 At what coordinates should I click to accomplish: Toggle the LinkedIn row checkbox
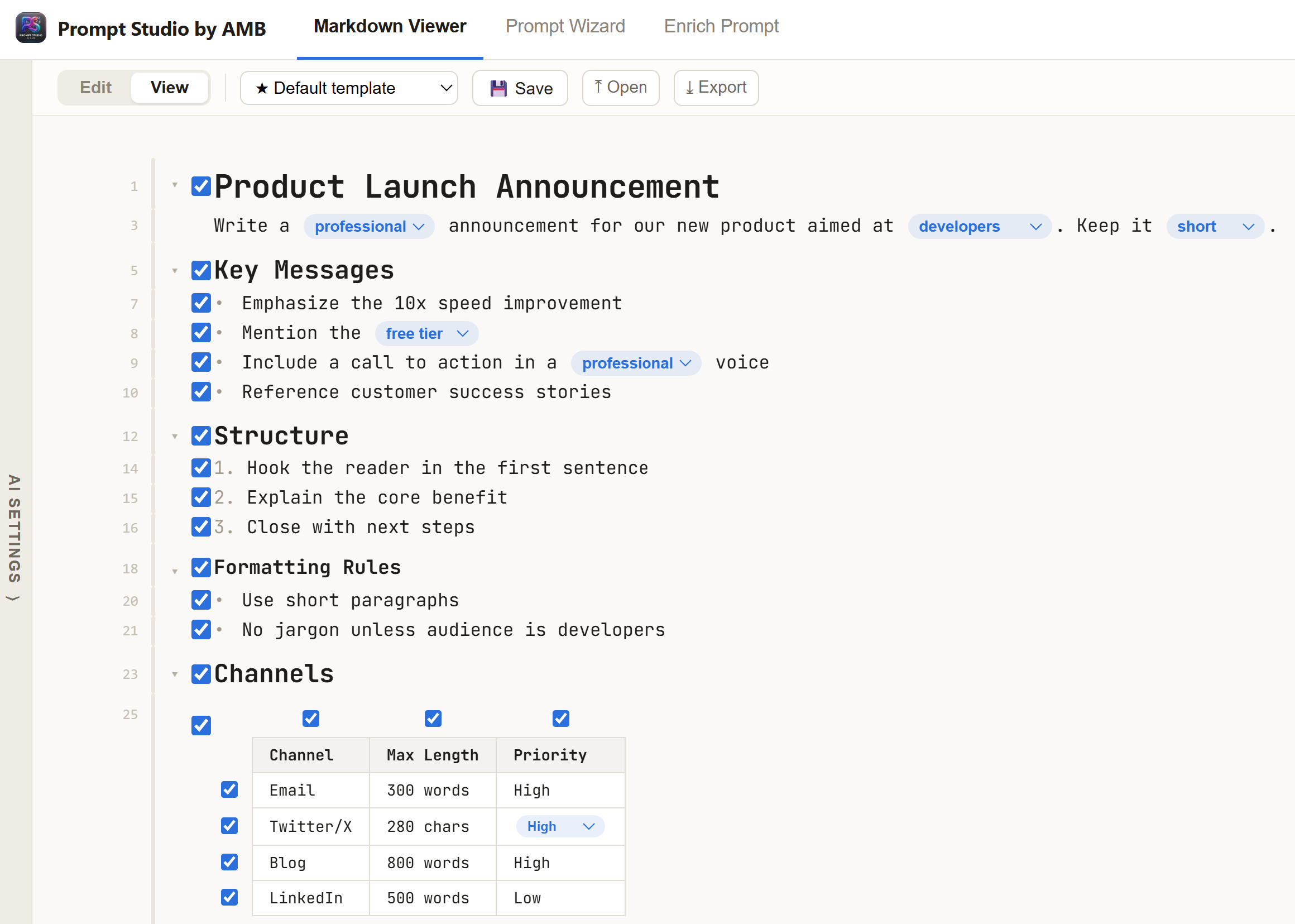coord(229,897)
